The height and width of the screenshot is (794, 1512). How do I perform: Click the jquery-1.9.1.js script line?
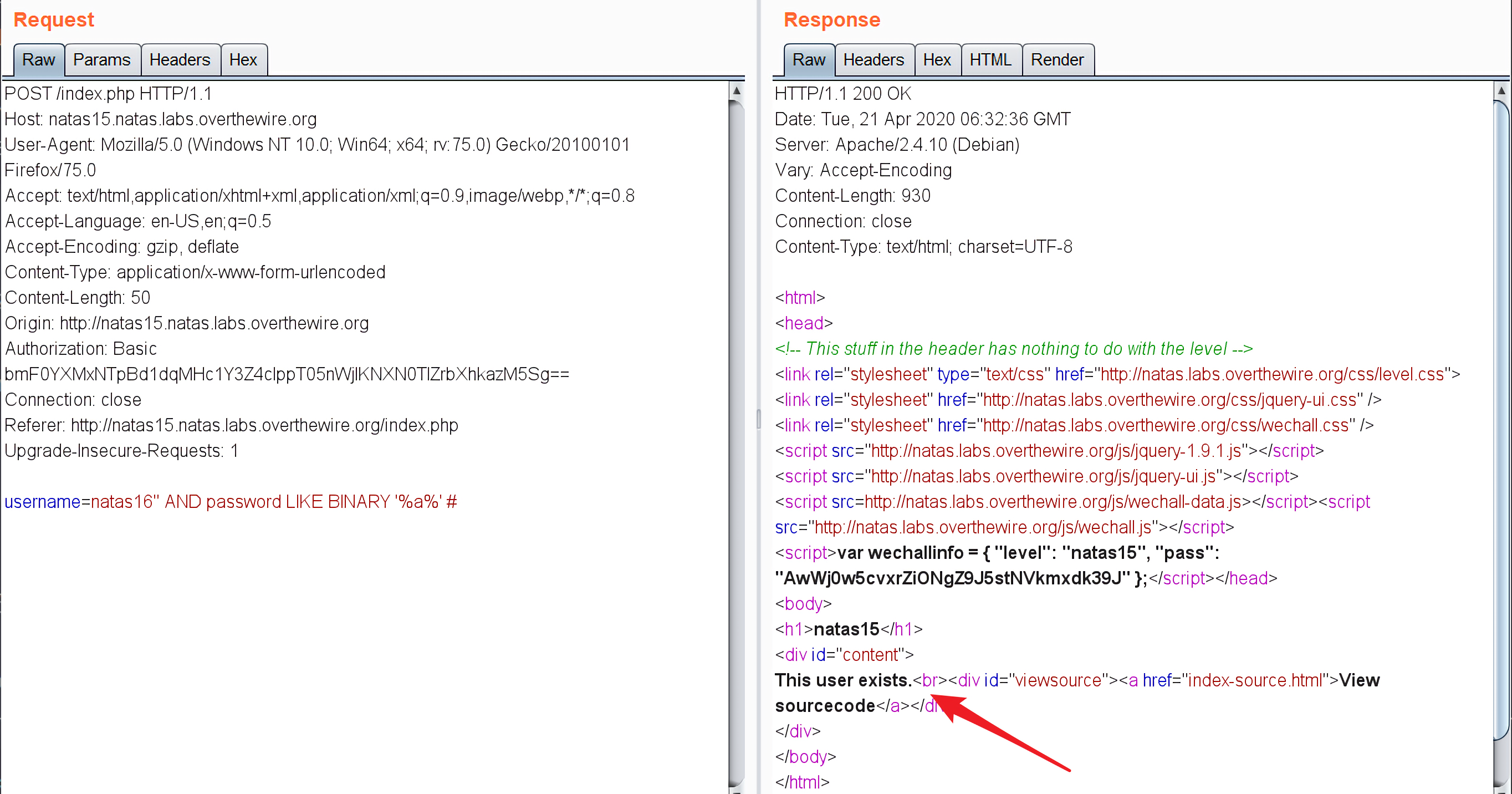pos(1050,451)
